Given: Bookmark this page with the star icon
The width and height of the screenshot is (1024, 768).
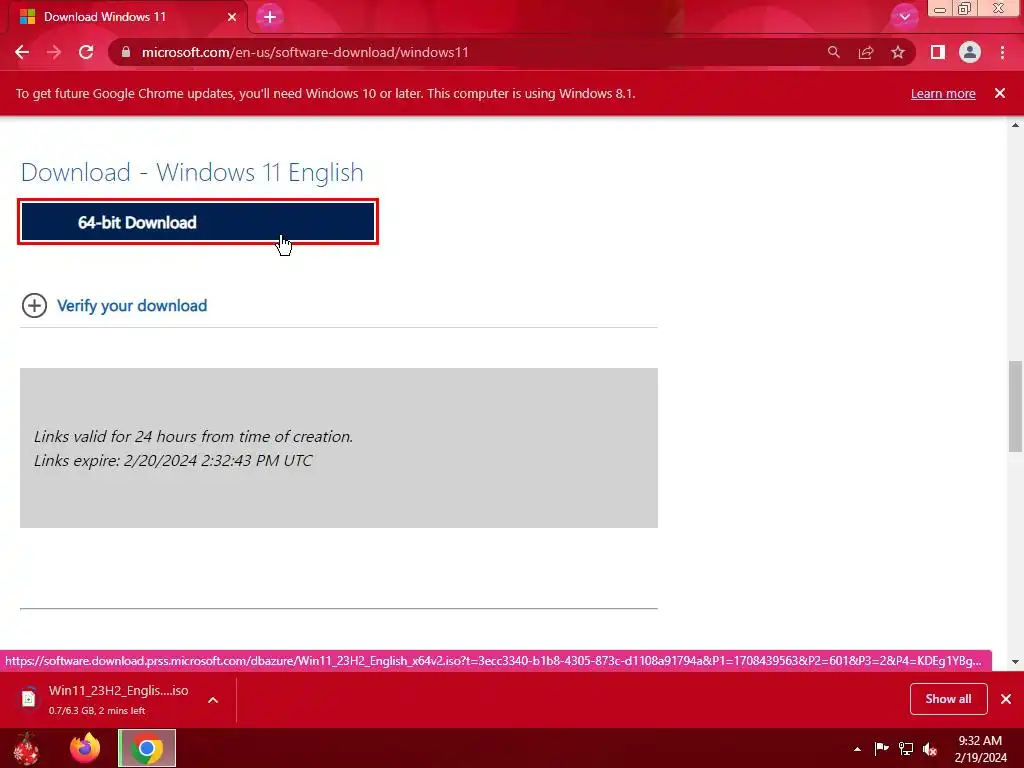Looking at the screenshot, I should [x=898, y=52].
